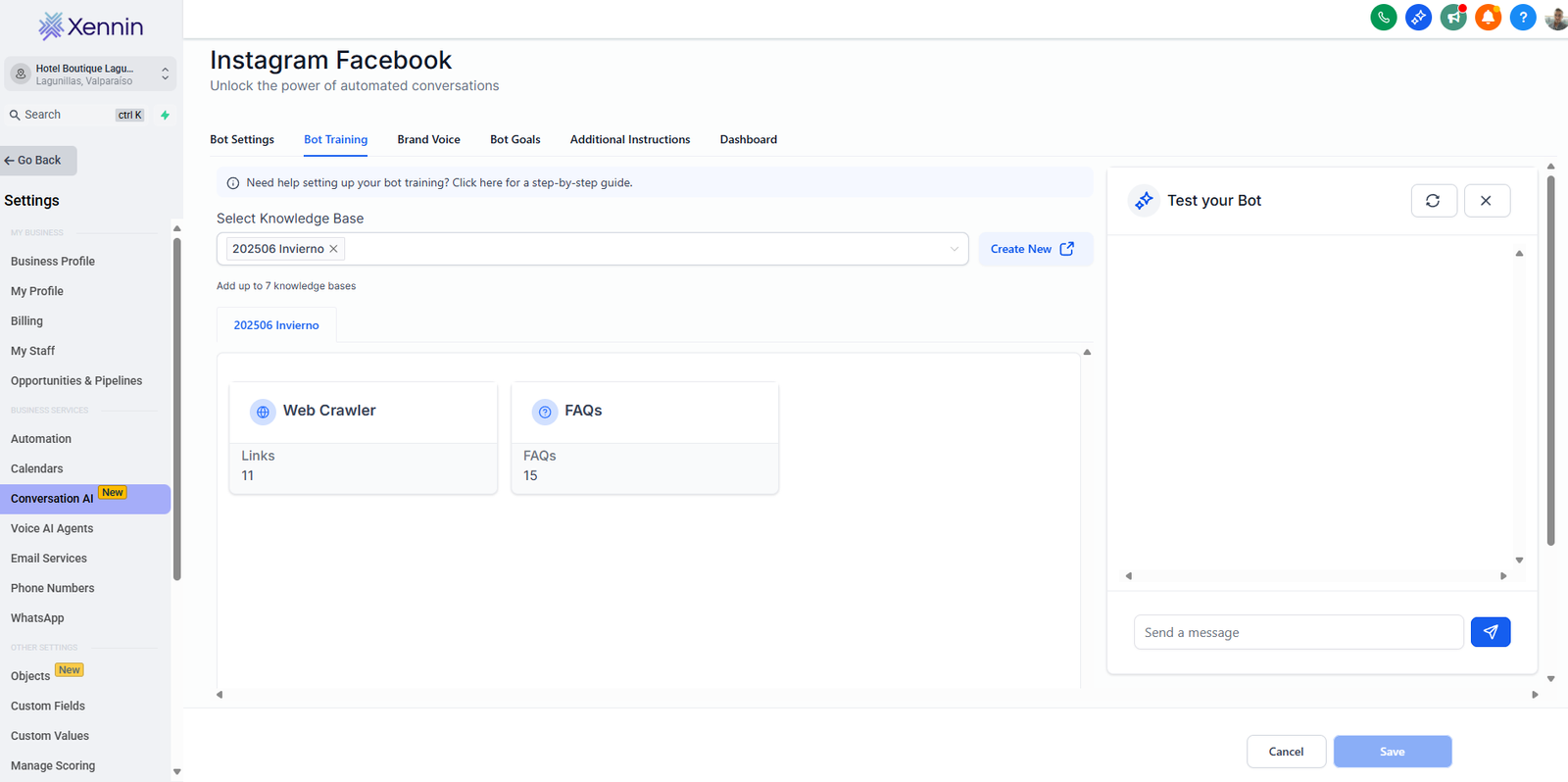Click the blue help question mark icon
Viewport: 1568px width, 782px height.
coord(1523,18)
